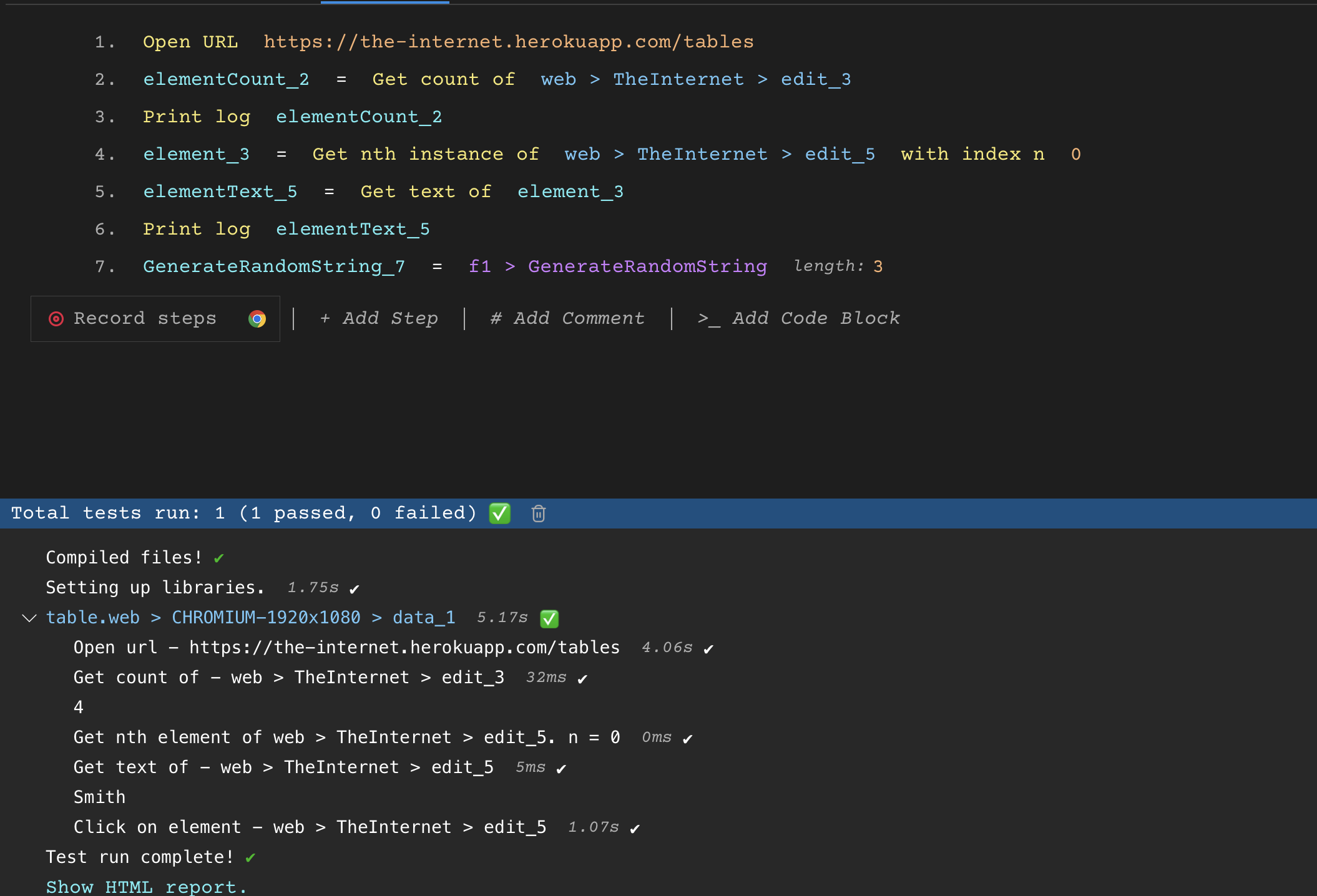Click checkmark after Open url log line
This screenshot has width=1317, height=896.
[708, 649]
